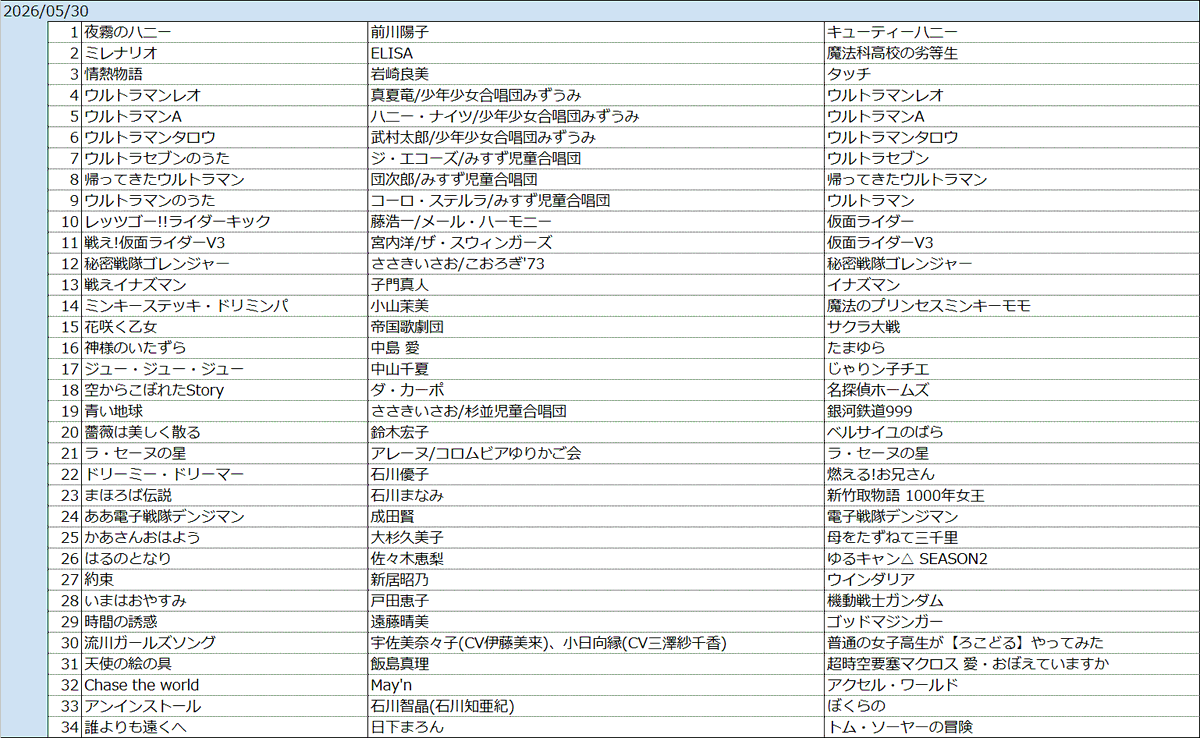Screen dimensions: 1200x738
Task: Select song 天使の絵の具
Action: pos(128,662)
